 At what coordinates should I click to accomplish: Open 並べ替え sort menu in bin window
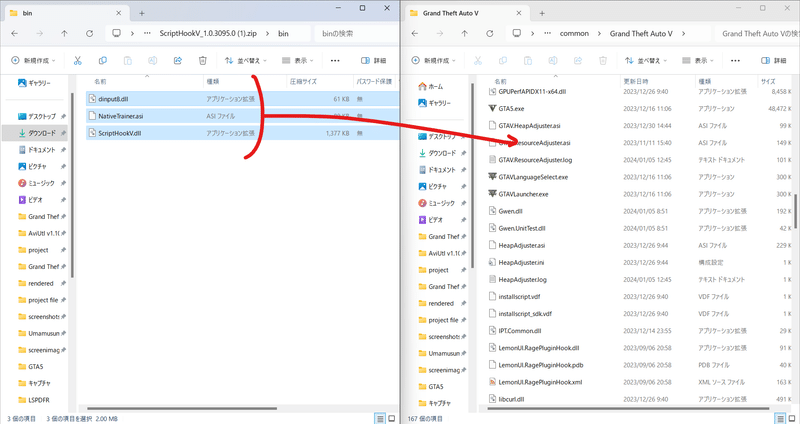tap(245, 61)
